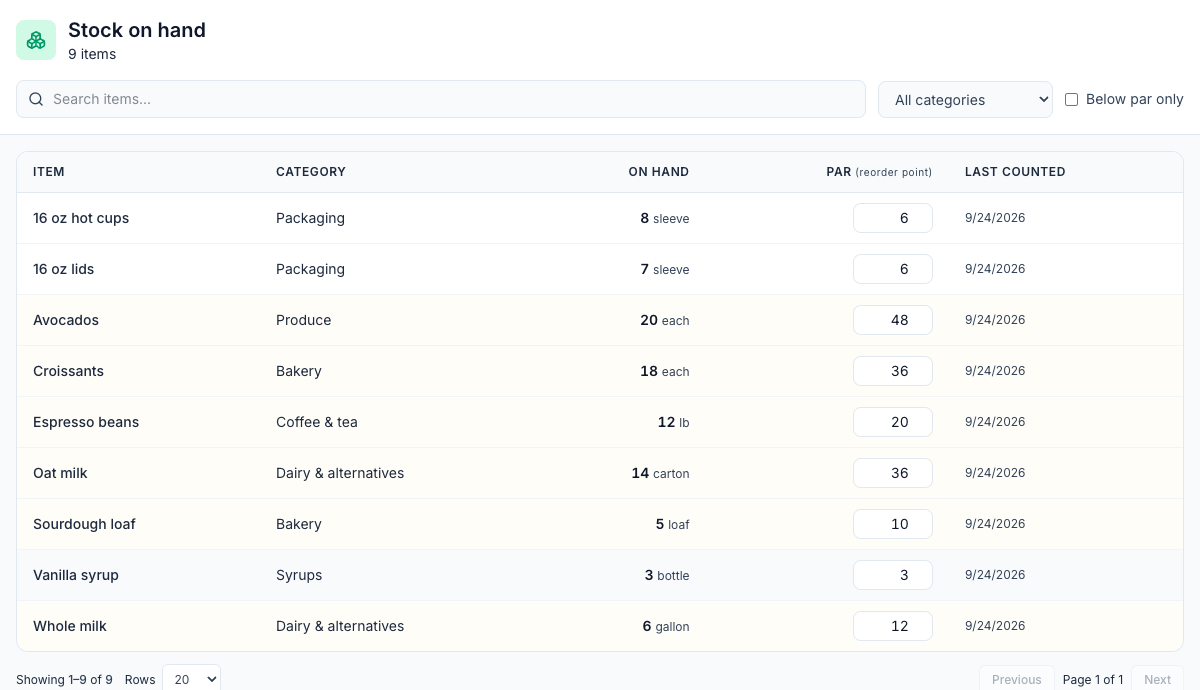Viewport: 1200px width, 690px height.
Task: Open the All categories dropdown
Action: [965, 99]
